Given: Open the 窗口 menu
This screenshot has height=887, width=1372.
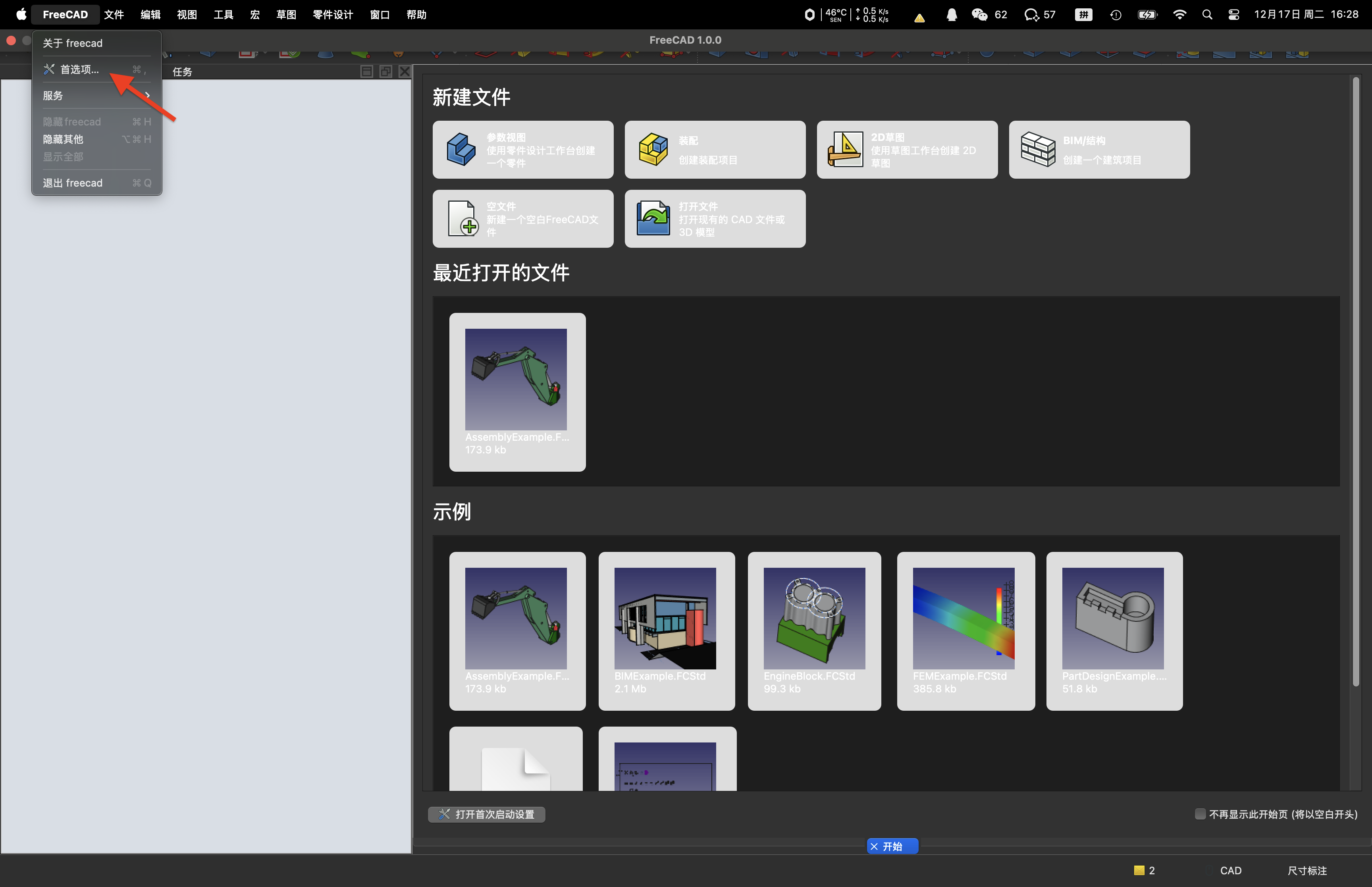Looking at the screenshot, I should pos(380,14).
